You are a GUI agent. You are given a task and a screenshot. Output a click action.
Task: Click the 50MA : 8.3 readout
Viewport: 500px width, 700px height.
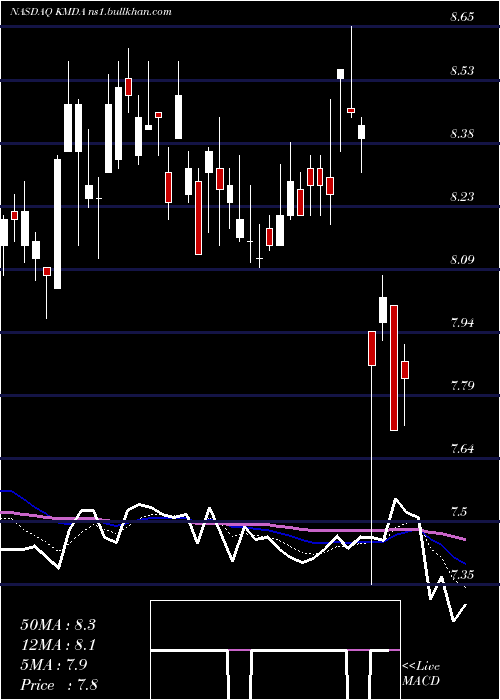(58, 625)
